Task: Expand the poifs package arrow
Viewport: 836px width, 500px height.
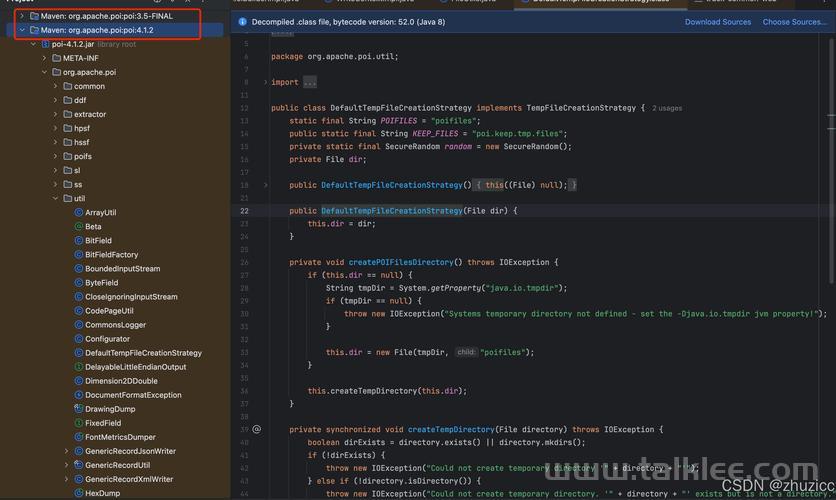Action: [x=55, y=156]
